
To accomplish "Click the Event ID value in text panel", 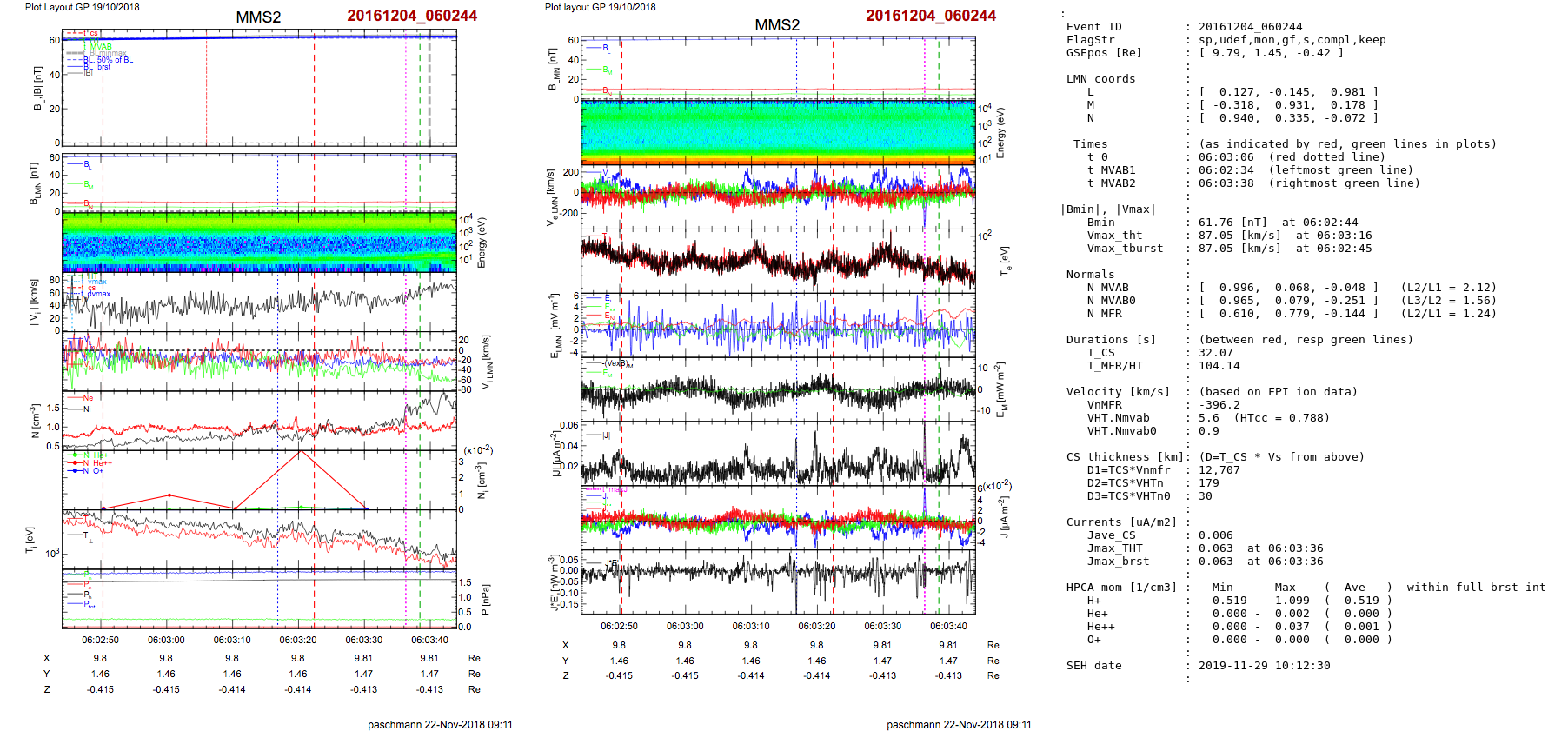I will click(1250, 27).
